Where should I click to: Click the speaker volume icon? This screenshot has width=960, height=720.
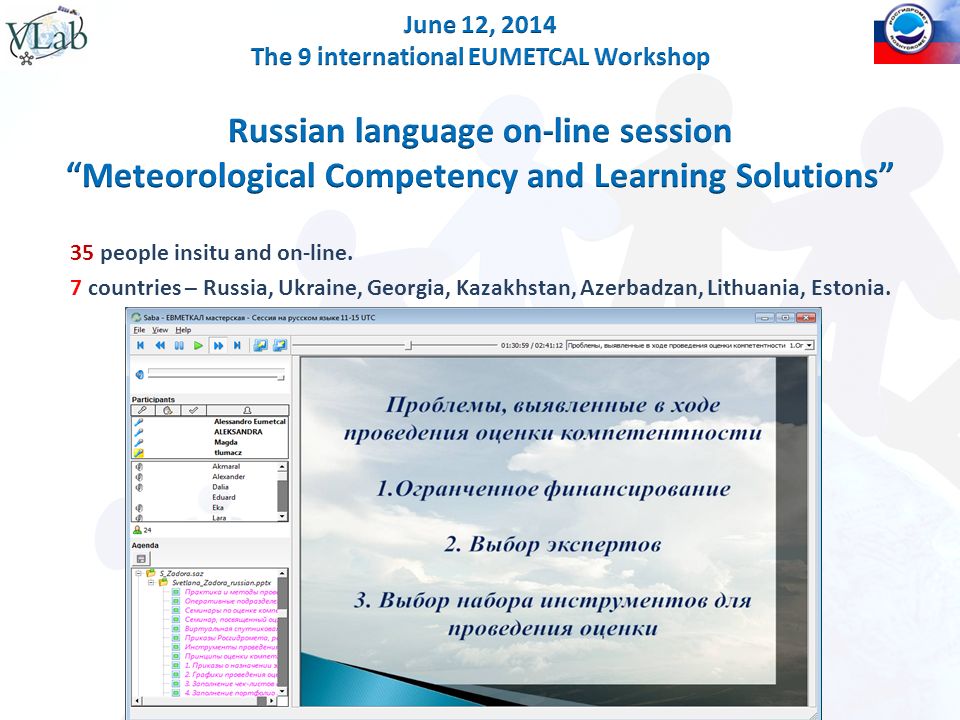(140, 374)
